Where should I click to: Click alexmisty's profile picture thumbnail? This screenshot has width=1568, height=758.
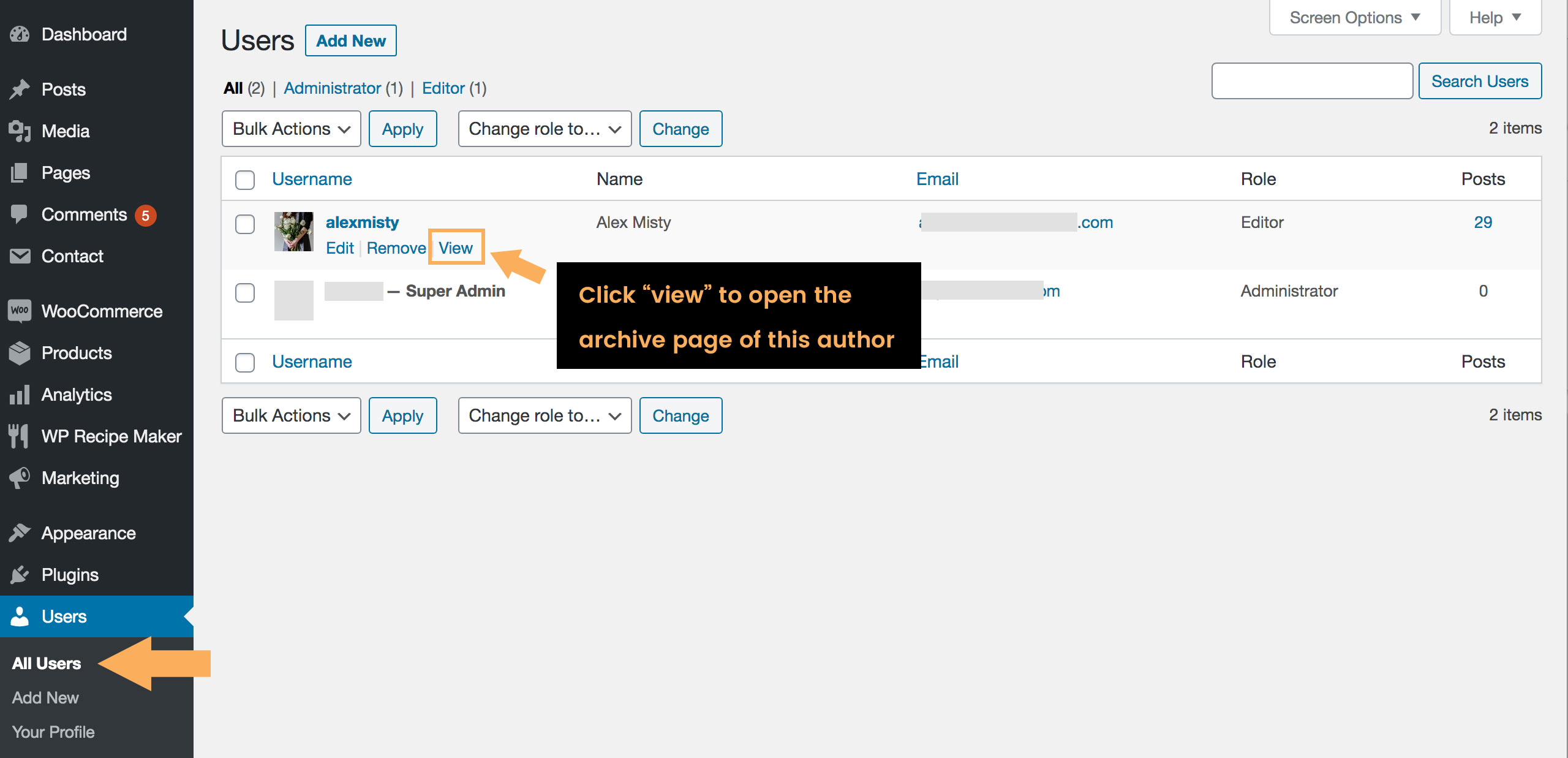294,232
